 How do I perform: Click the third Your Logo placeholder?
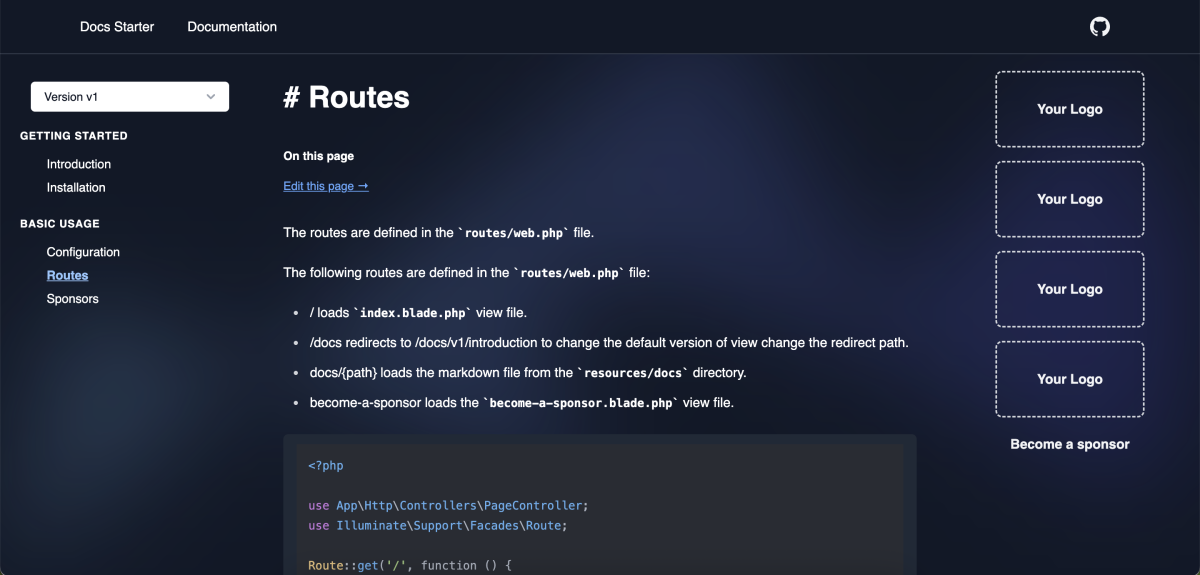tap(1070, 289)
